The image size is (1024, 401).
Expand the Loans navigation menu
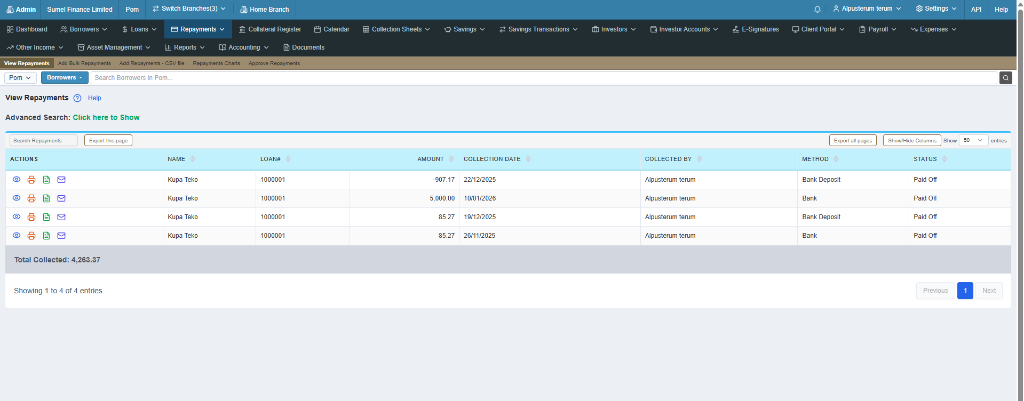coord(139,29)
